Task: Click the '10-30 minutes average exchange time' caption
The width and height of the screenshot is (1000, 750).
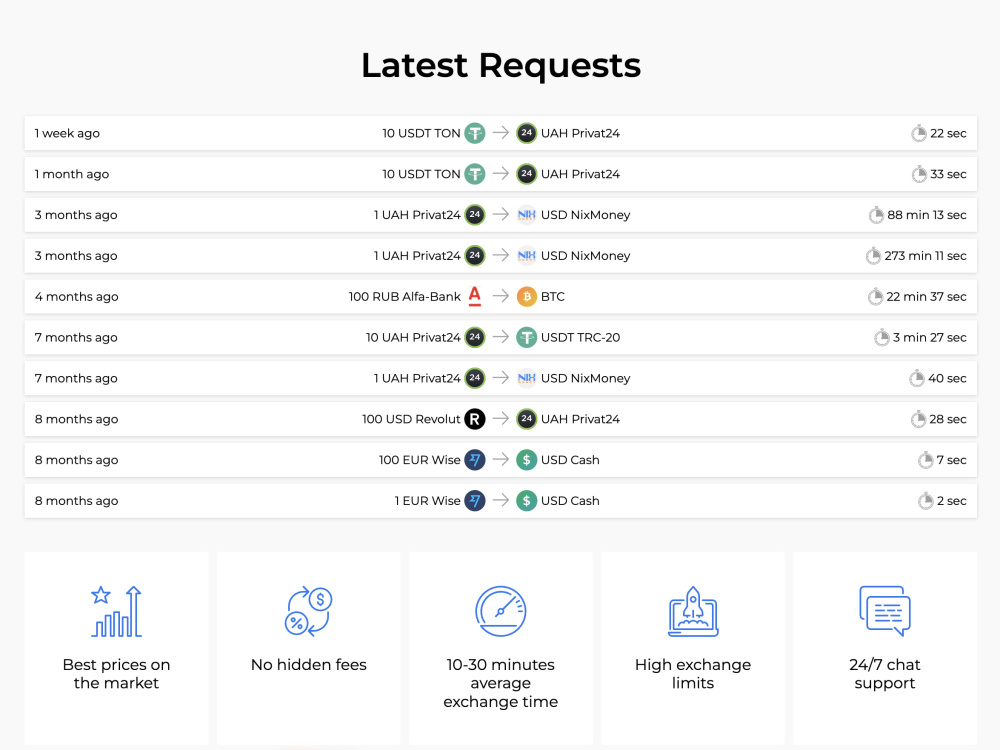Action: click(x=501, y=683)
